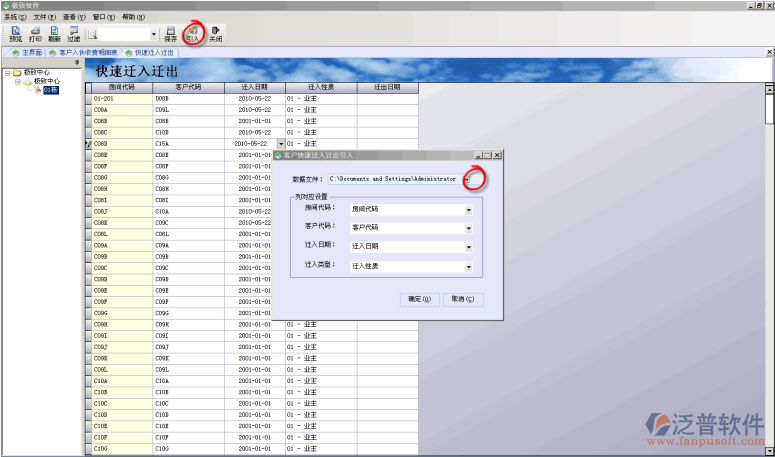The image size is (775, 457).
Task: Click the 确定 button in the dialog
Action: click(419, 299)
